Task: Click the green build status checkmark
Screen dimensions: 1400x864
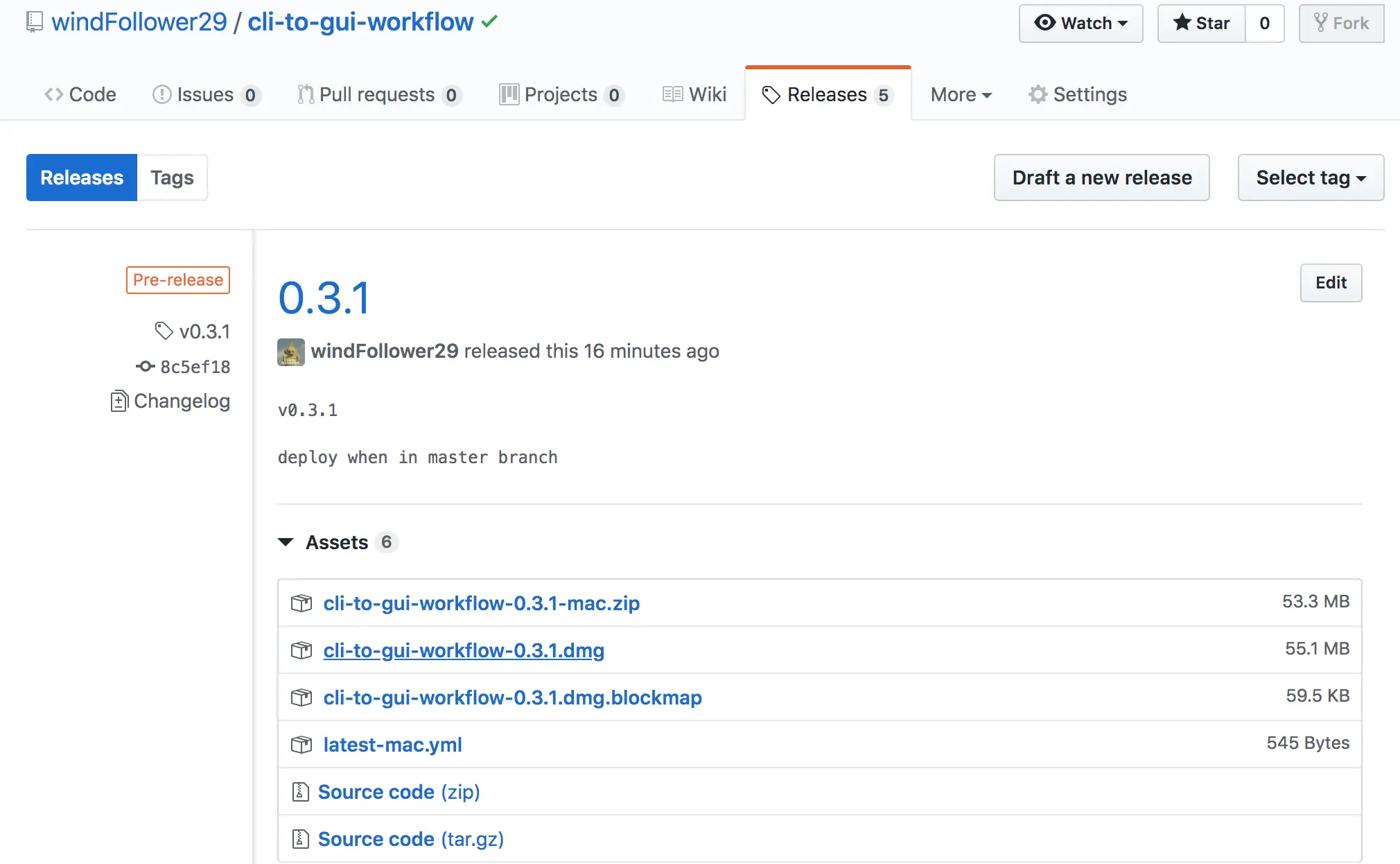Action: click(x=489, y=21)
